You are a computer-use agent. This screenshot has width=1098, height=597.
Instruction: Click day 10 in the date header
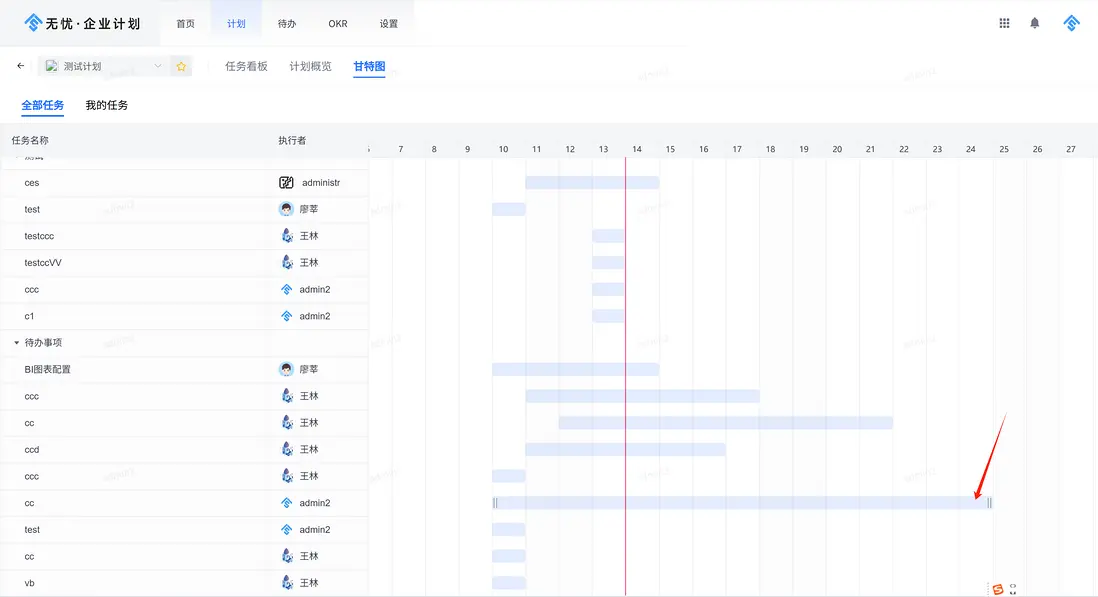[x=503, y=149]
